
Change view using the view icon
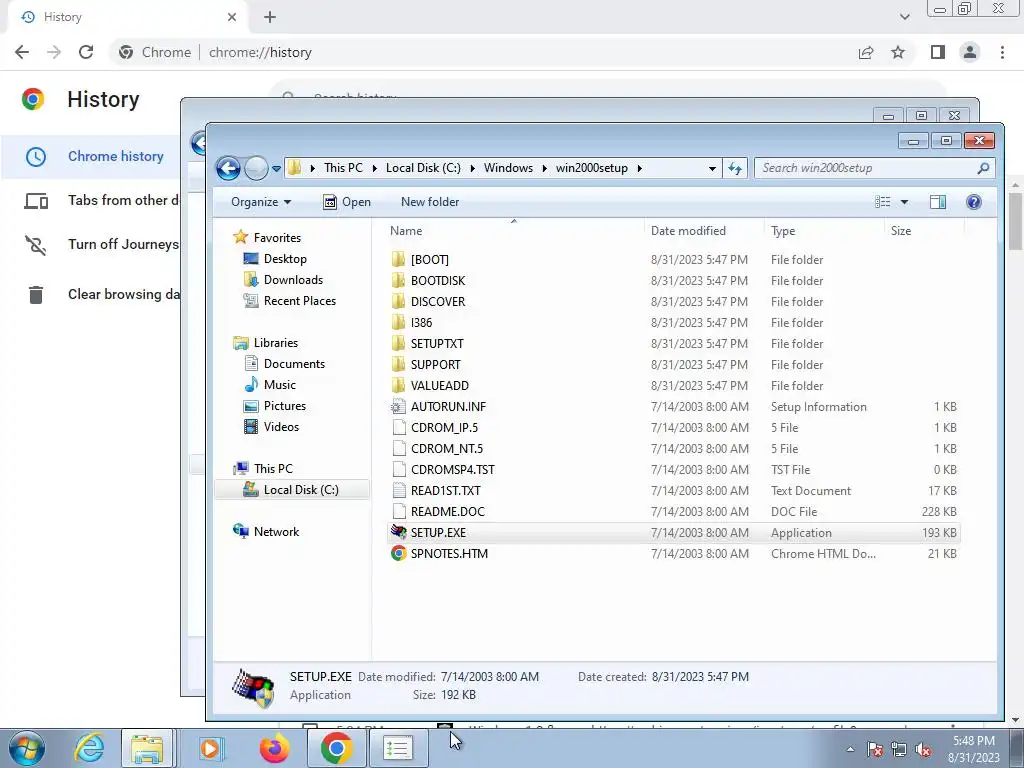tap(882, 202)
